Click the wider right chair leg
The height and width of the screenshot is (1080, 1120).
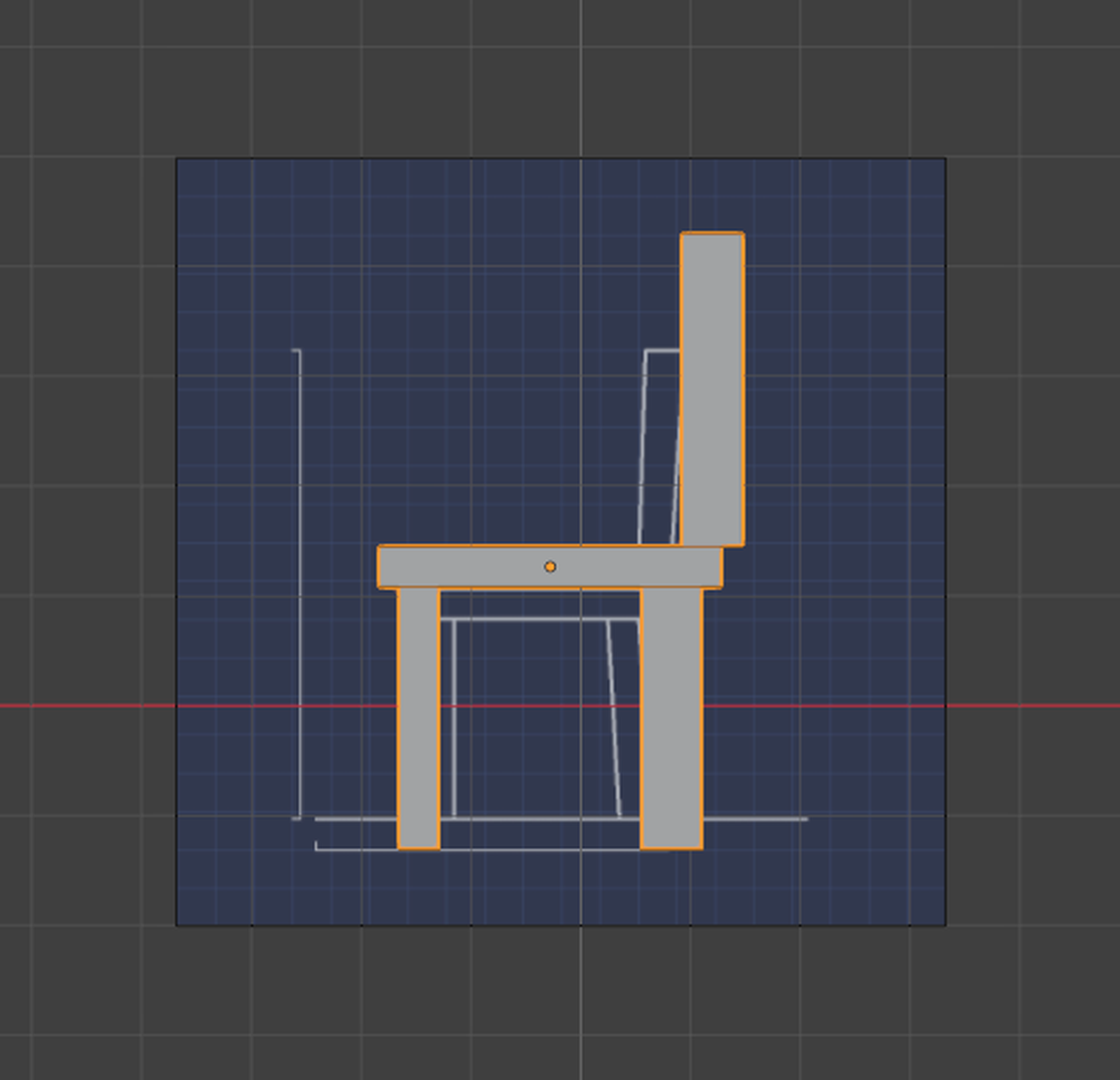coord(672,718)
